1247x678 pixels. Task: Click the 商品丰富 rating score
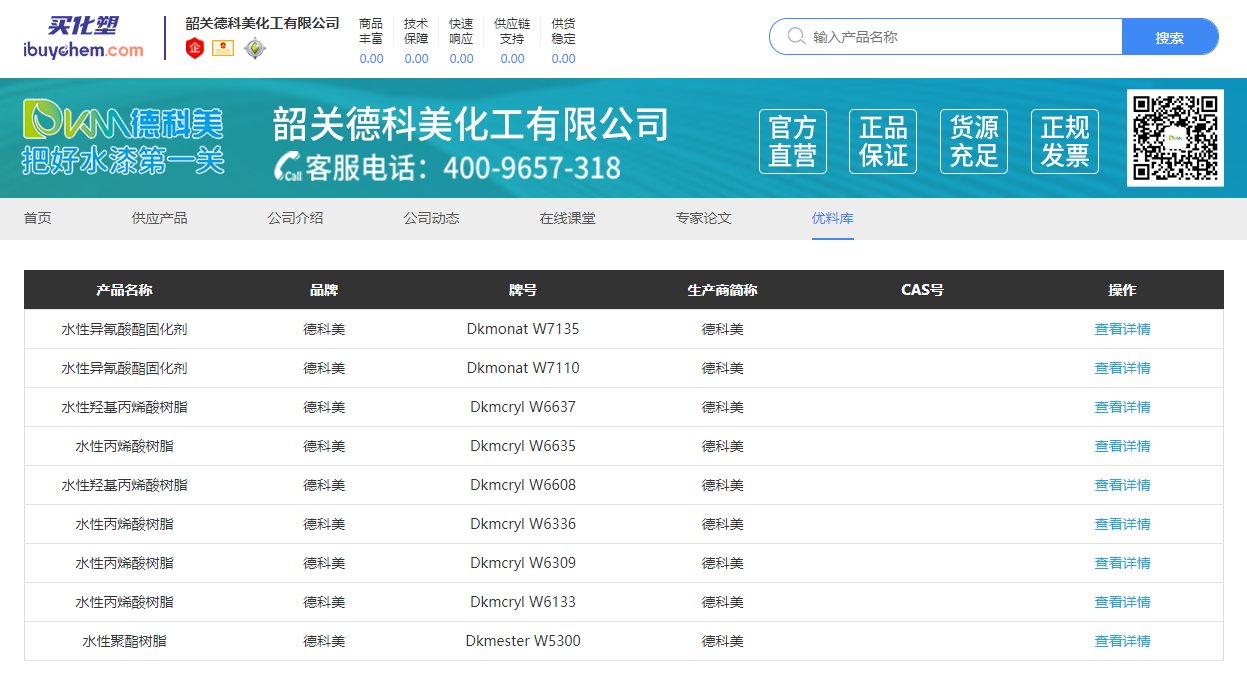point(371,59)
